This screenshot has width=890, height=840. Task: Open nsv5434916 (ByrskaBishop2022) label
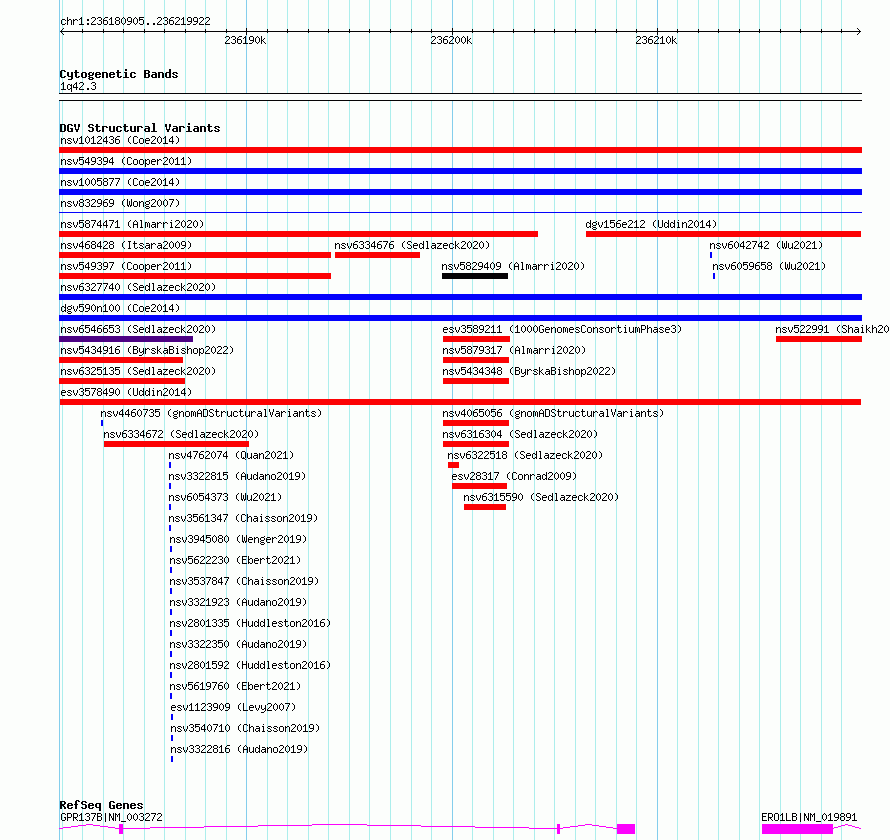coord(147,350)
